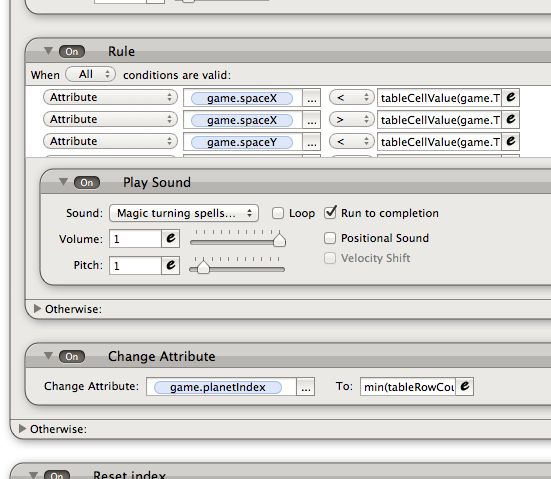Open expression editor for Change Attribute value

tap(465, 387)
